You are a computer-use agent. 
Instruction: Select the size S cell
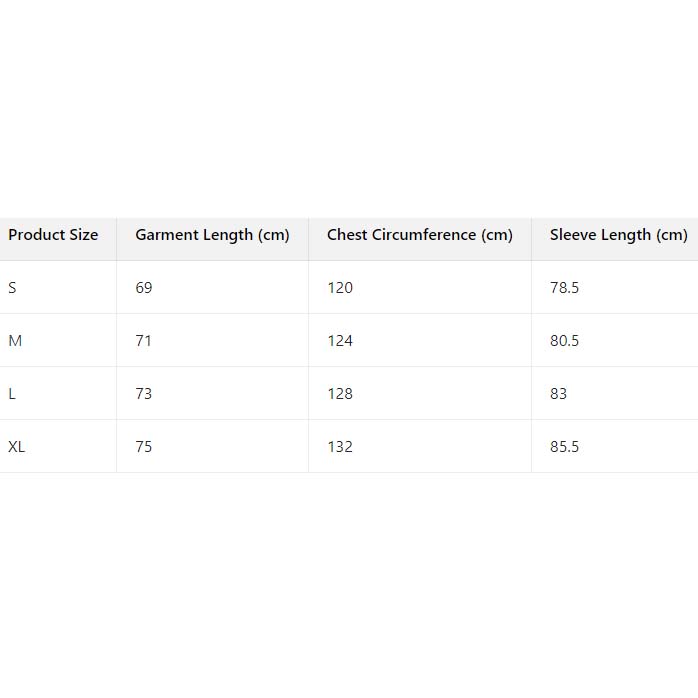pyautogui.click(x=12, y=288)
